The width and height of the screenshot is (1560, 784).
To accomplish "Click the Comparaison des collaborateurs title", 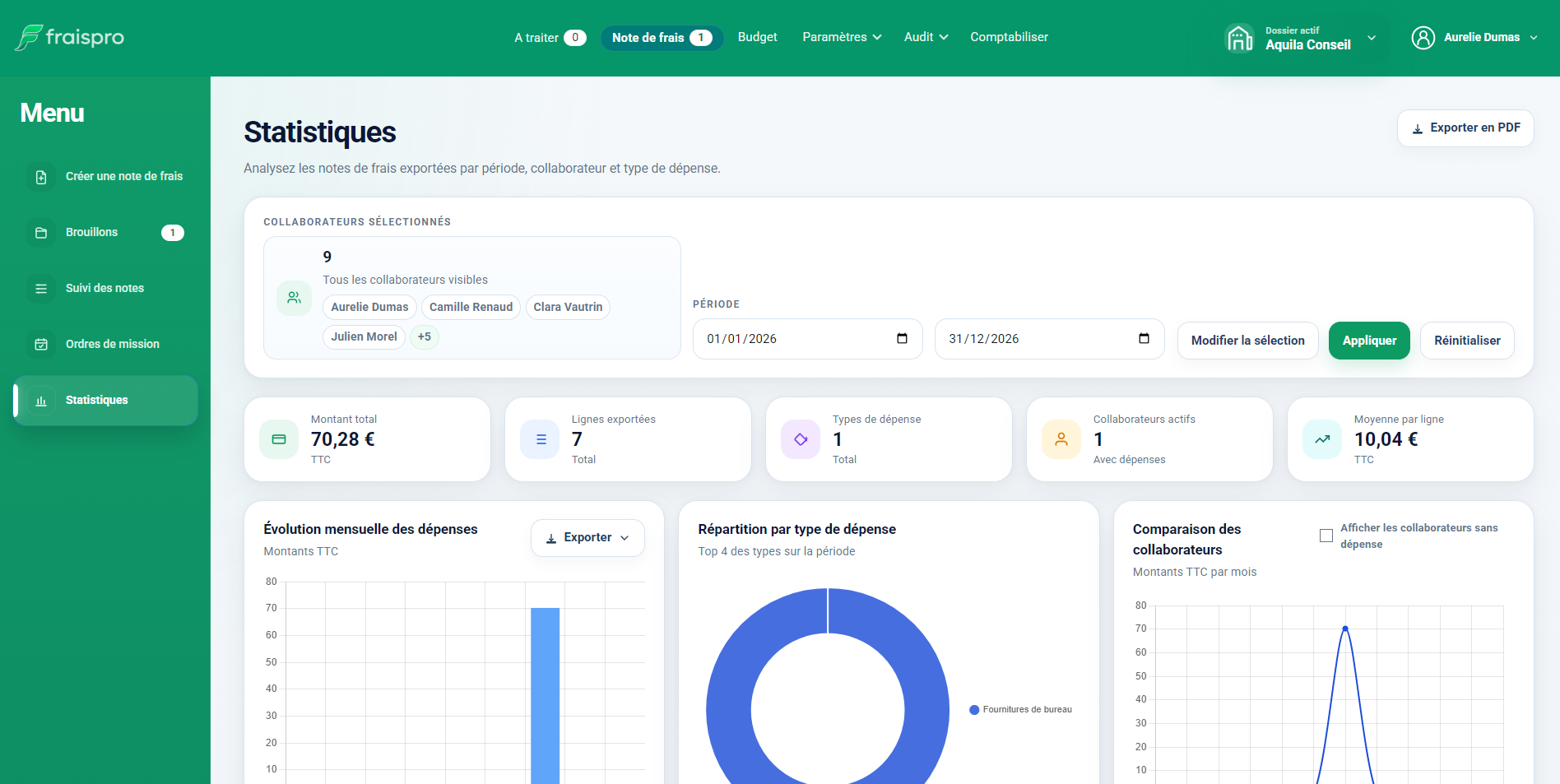I will coord(1186,540).
